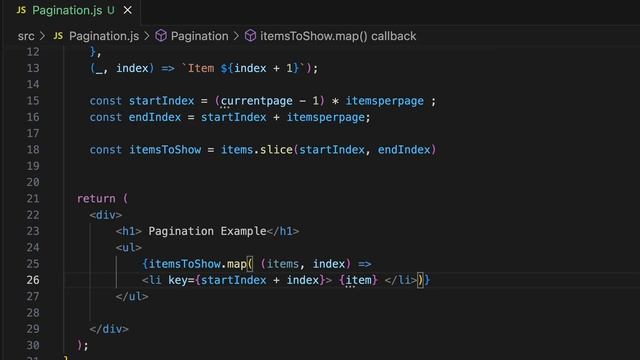The height and width of the screenshot is (360, 640).
Task: Click 'itemsperpage' on line 15
Action: tap(384, 101)
